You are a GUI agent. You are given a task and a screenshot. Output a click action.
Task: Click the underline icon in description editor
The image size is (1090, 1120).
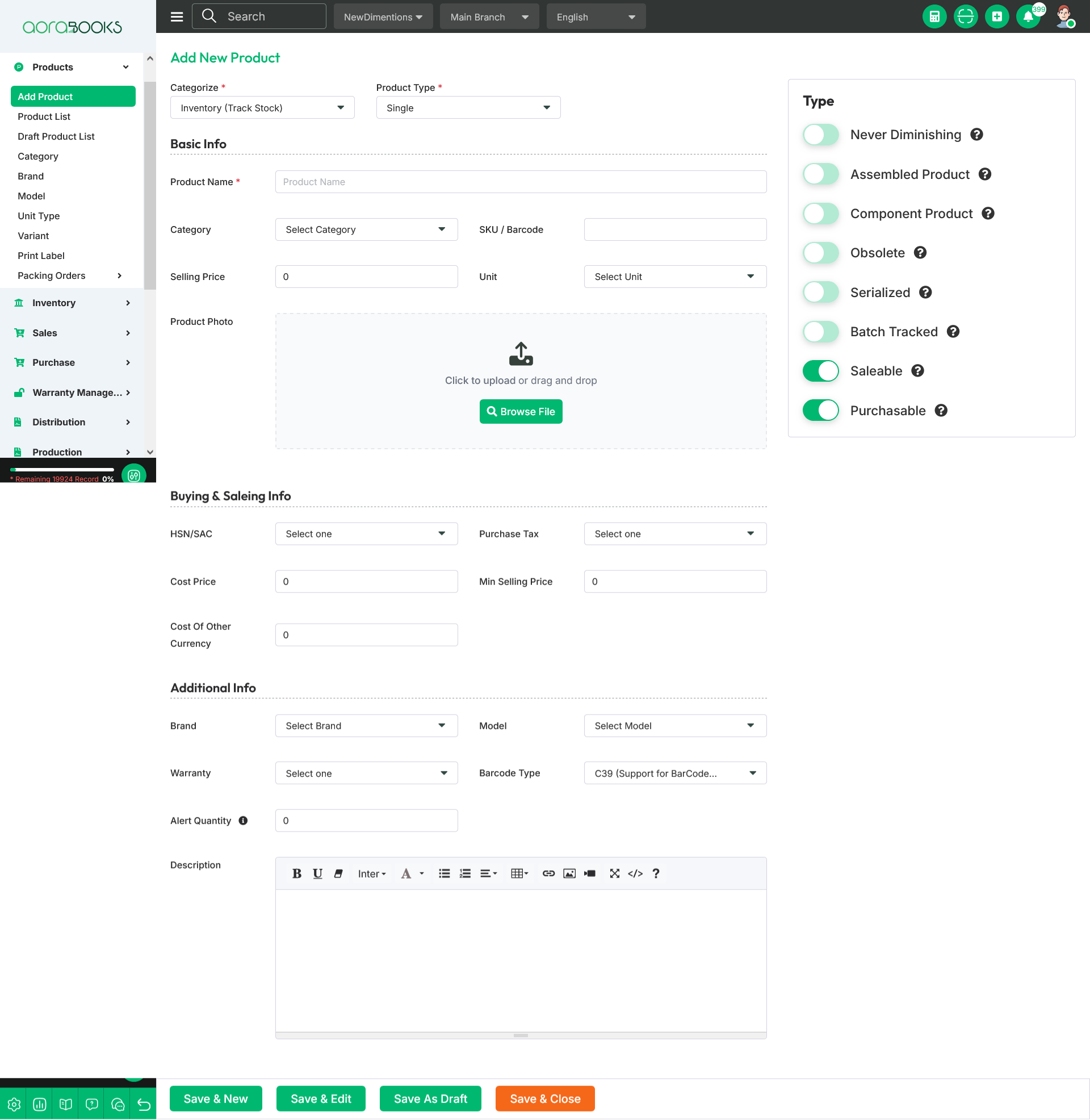317,873
